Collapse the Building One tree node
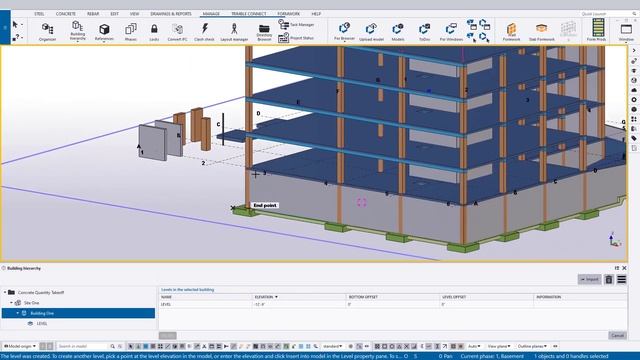Viewport: 640px width, 360px height. click(x=18, y=313)
